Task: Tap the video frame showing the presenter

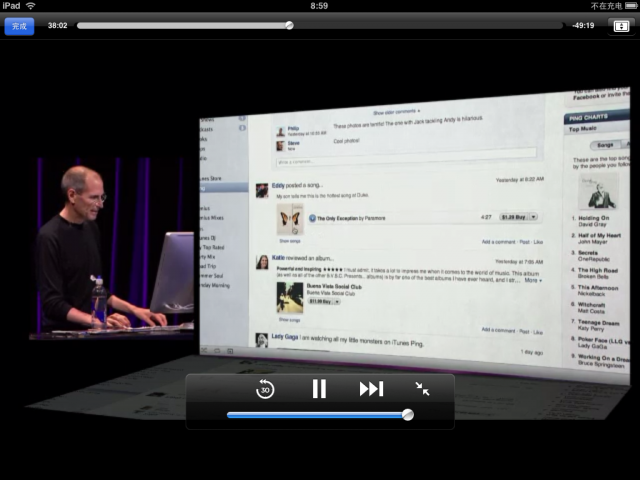Action: coord(111,248)
